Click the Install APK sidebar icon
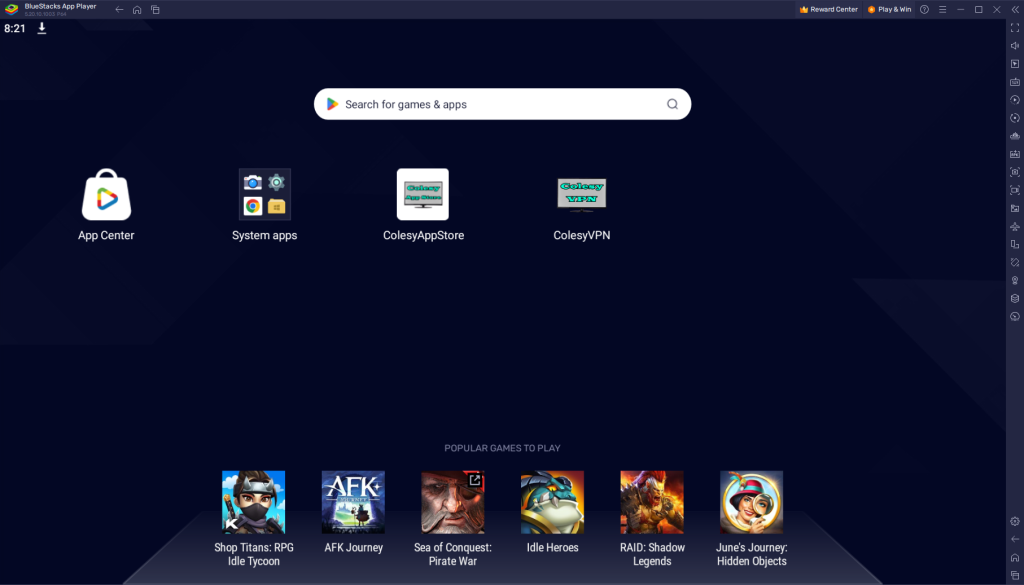Screen dimensions: 1024x585 (1015, 154)
